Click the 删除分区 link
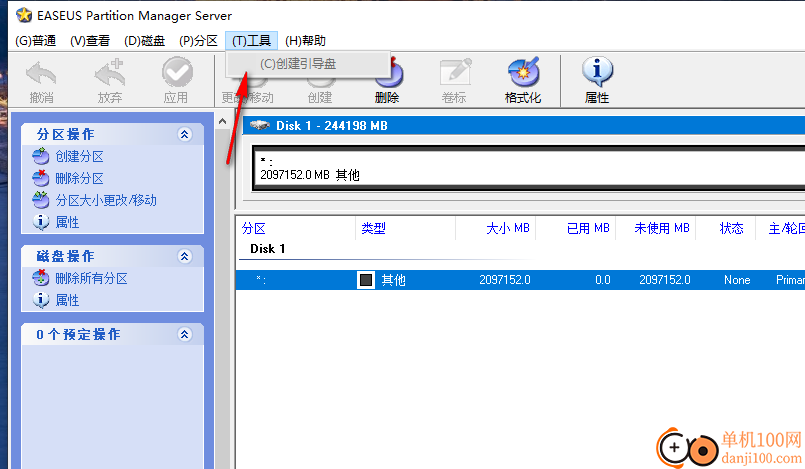Image resolution: width=805 pixels, height=469 pixels. click(x=80, y=178)
